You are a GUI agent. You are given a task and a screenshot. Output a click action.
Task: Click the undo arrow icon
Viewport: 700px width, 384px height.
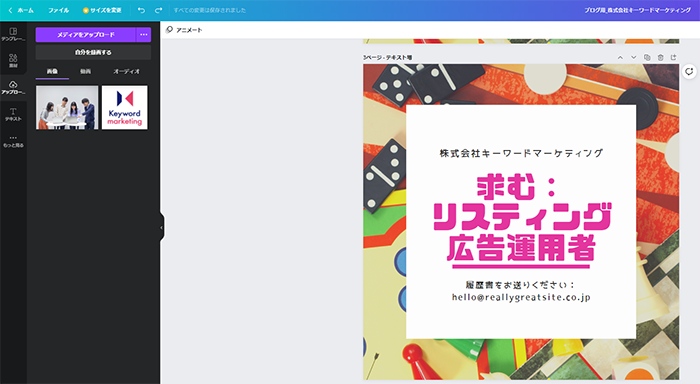pos(142,10)
